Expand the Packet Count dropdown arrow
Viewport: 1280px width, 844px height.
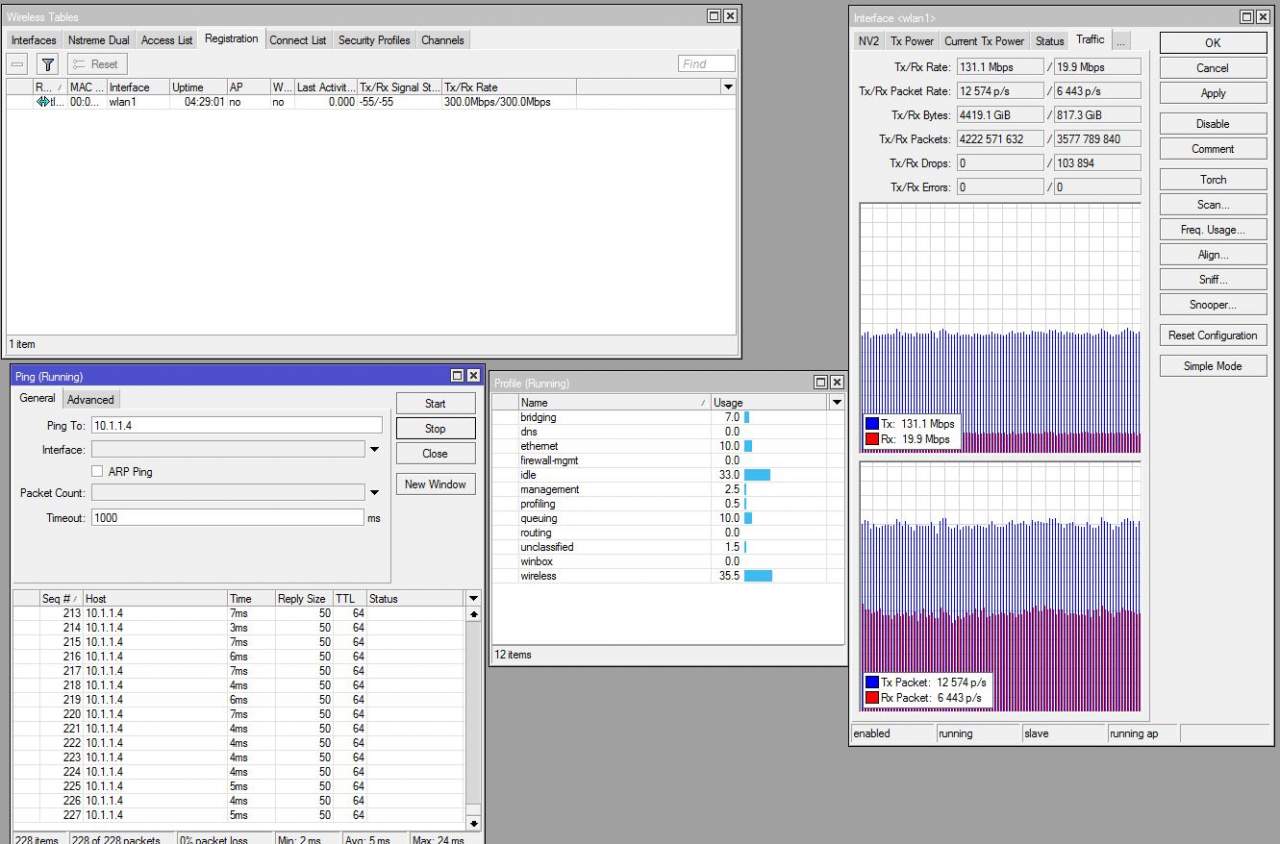click(x=374, y=493)
